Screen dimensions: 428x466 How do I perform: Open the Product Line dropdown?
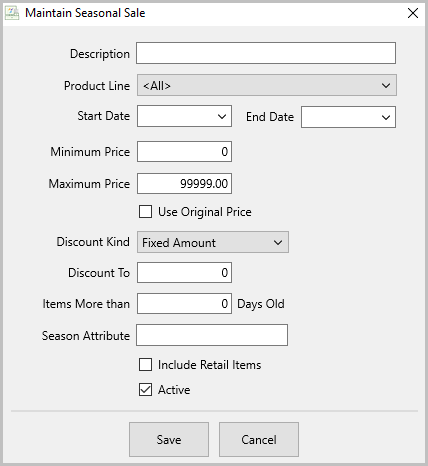(267, 85)
